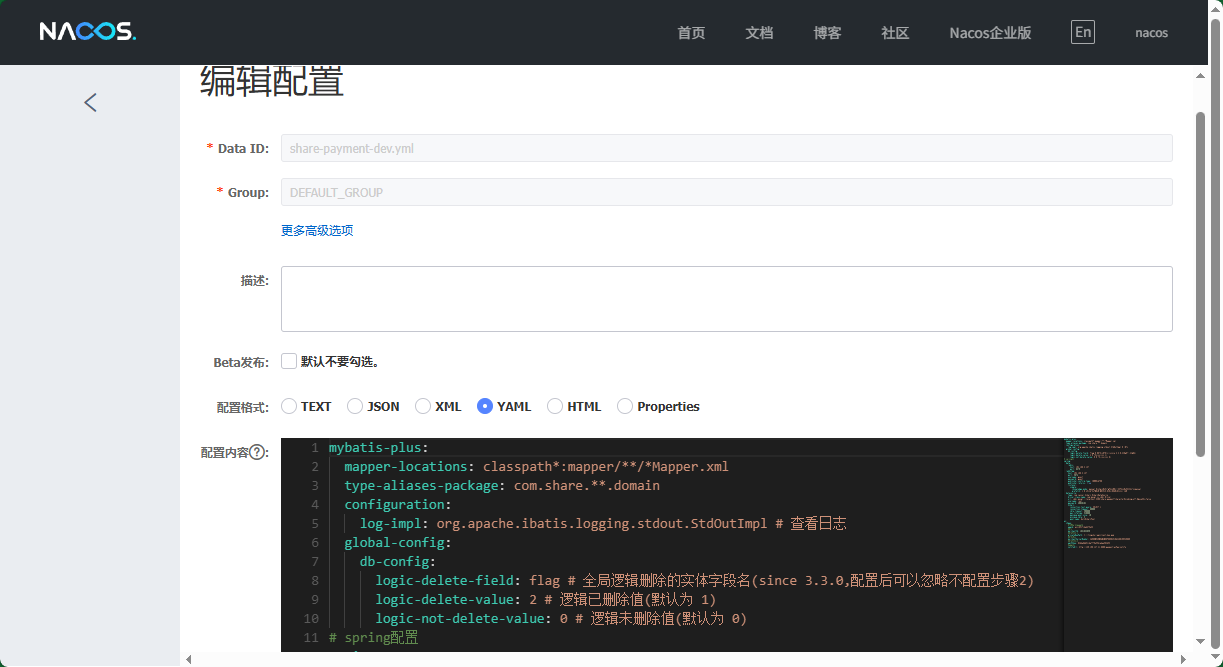Click 'logic-delete-field' in line 8
1223x667 pixels.
click(445, 581)
